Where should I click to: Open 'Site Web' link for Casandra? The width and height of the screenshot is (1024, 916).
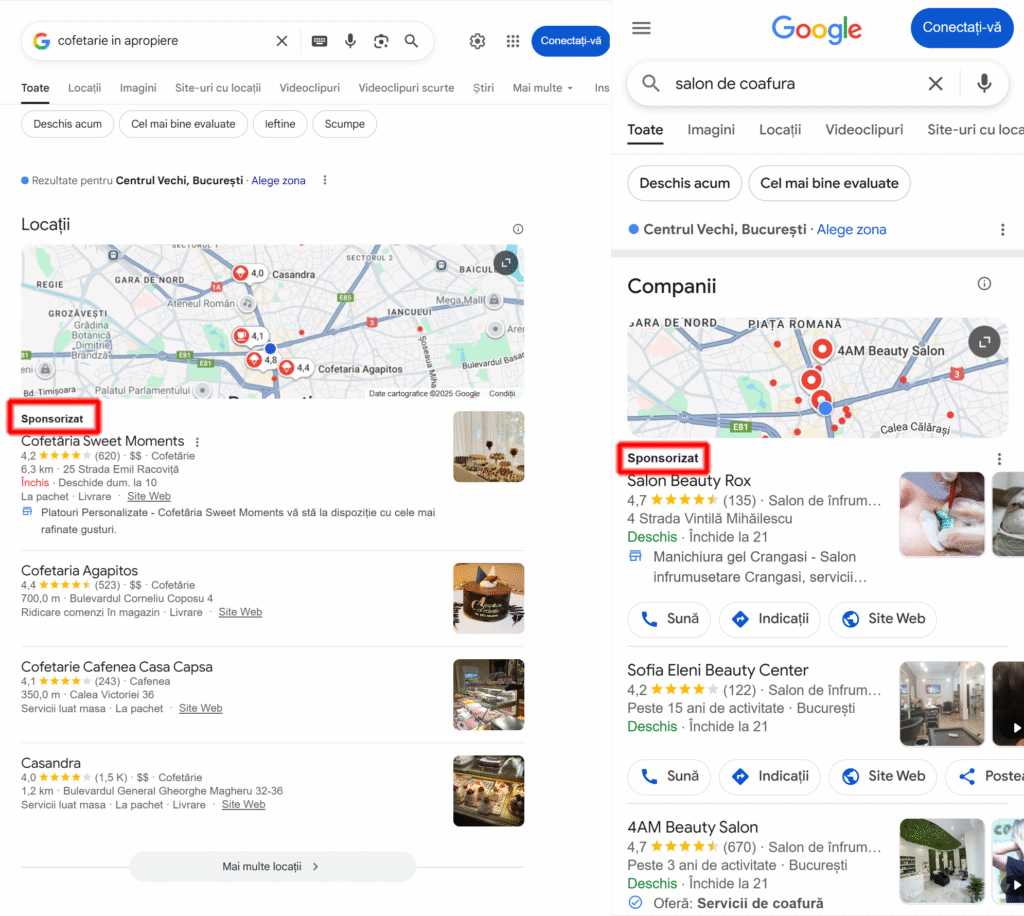243,805
